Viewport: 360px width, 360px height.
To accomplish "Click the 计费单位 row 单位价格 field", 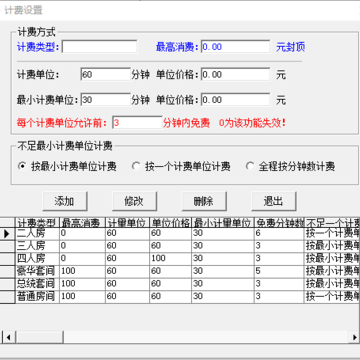I will 235,74.
